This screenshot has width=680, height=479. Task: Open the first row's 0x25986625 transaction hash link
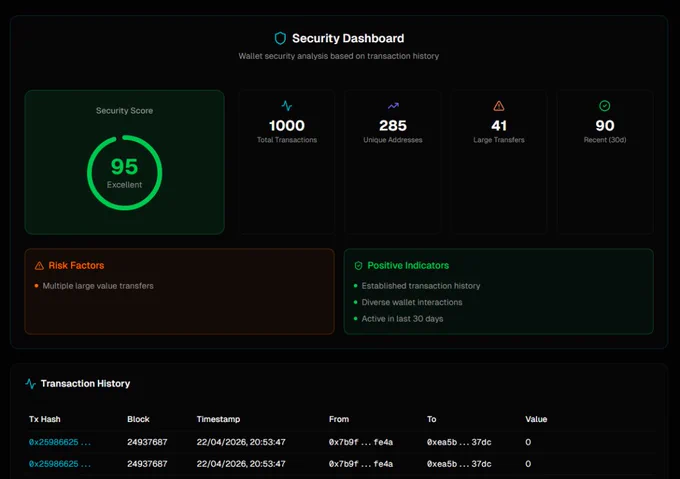pyautogui.click(x=60, y=442)
